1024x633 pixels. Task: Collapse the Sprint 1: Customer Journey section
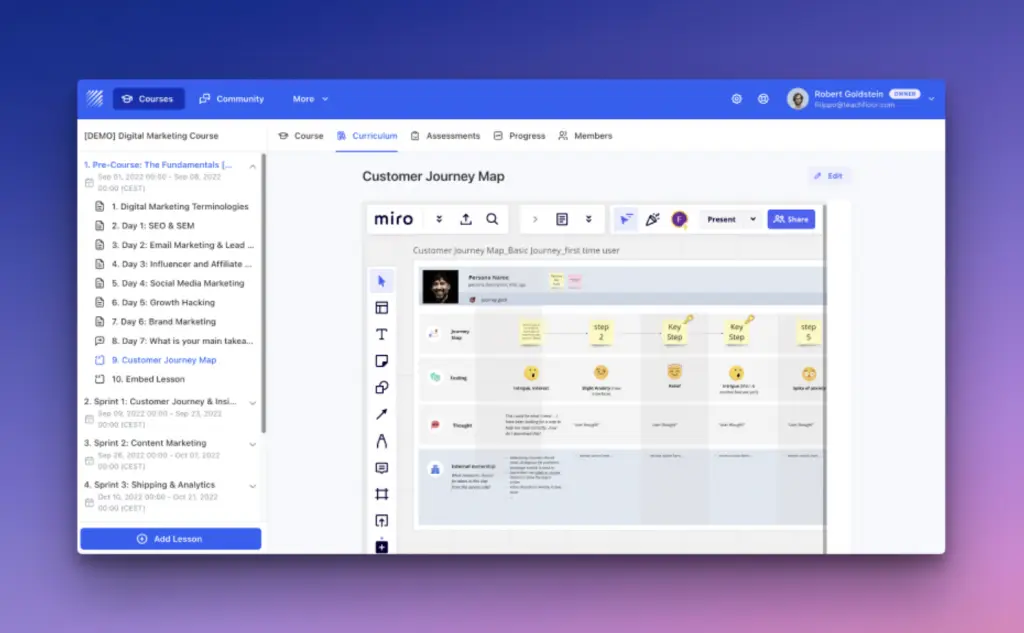(251, 401)
